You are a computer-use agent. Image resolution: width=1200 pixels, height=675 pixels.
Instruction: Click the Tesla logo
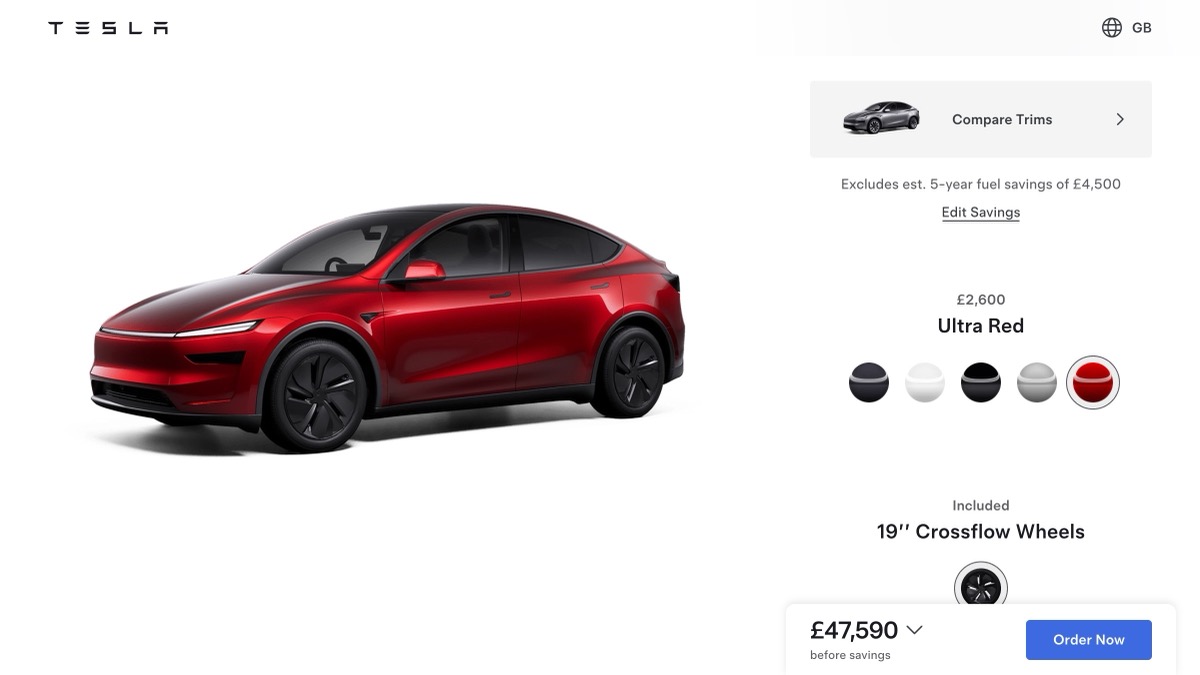tap(108, 28)
